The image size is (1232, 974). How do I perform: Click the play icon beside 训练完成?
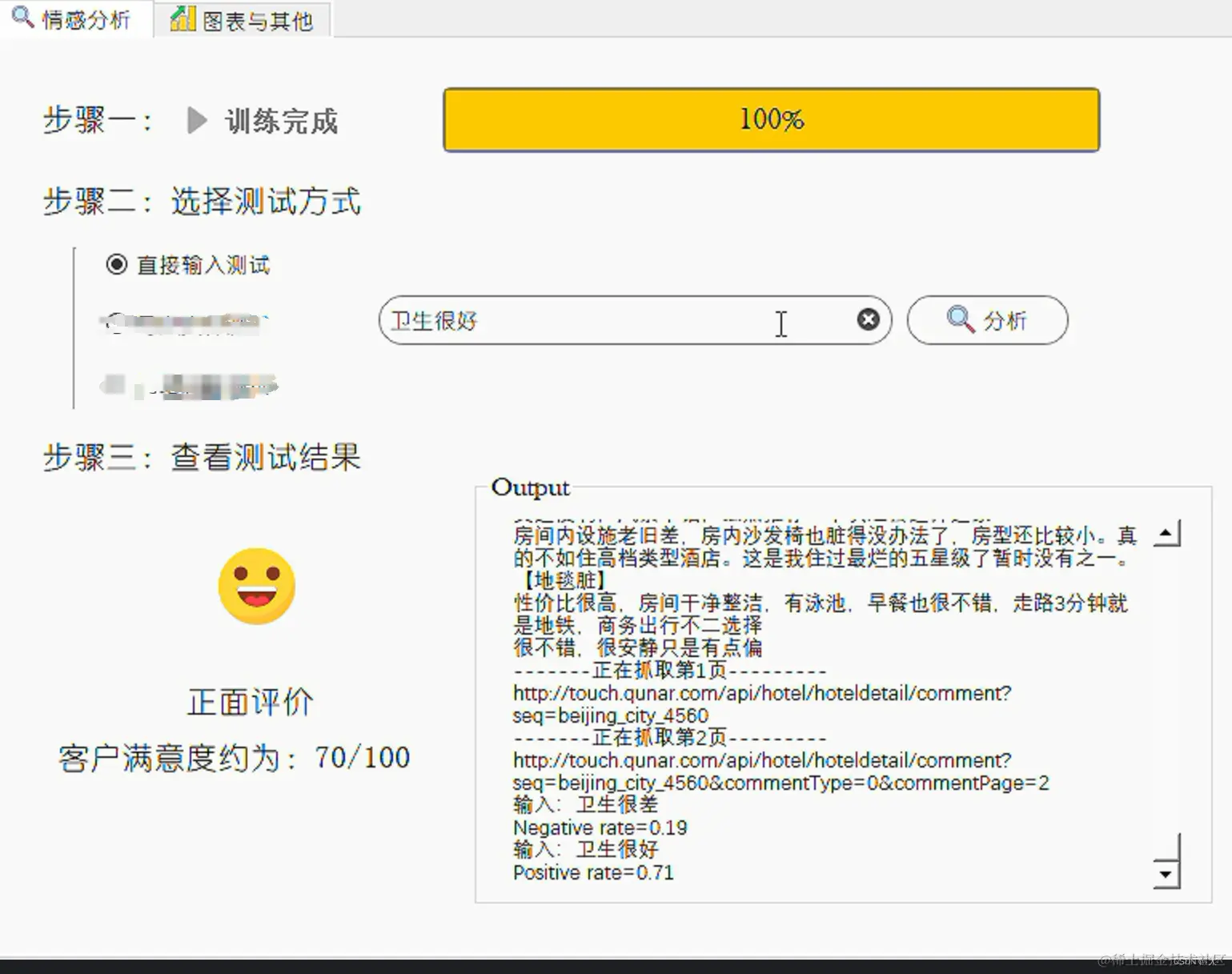coord(196,121)
